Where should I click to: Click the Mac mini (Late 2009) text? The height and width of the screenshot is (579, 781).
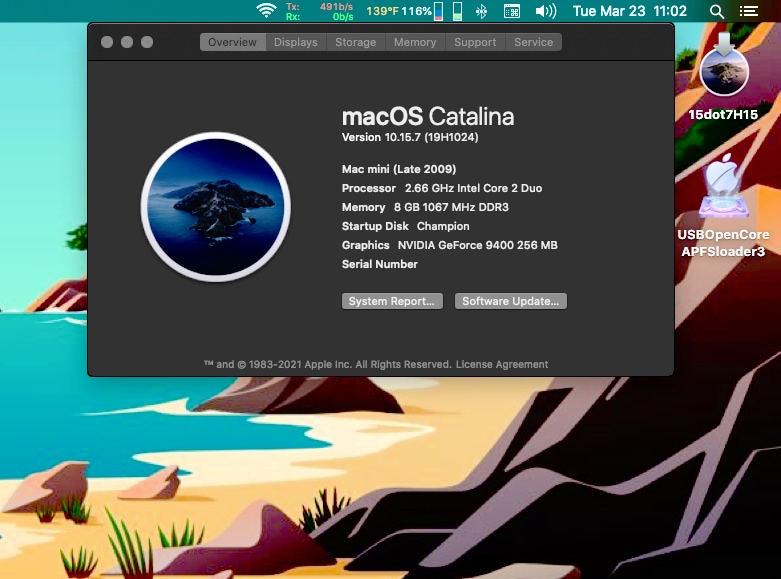pyautogui.click(x=399, y=169)
